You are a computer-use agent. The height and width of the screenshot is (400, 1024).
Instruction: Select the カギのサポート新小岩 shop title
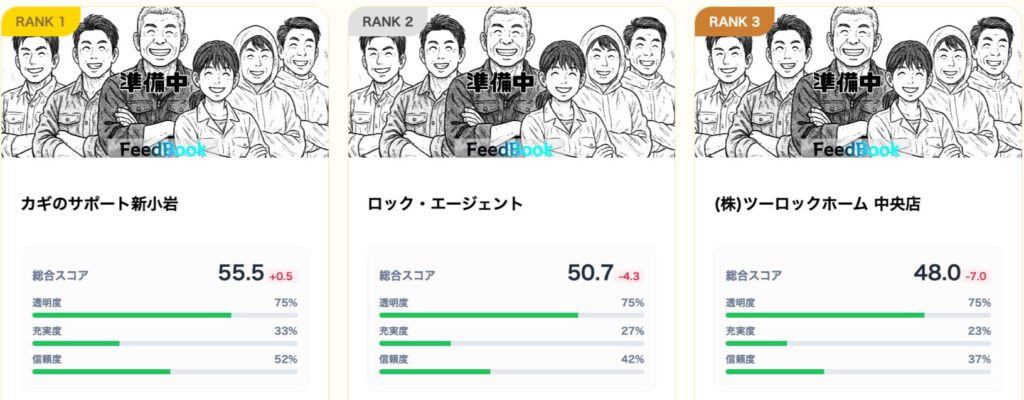[x=100, y=204]
